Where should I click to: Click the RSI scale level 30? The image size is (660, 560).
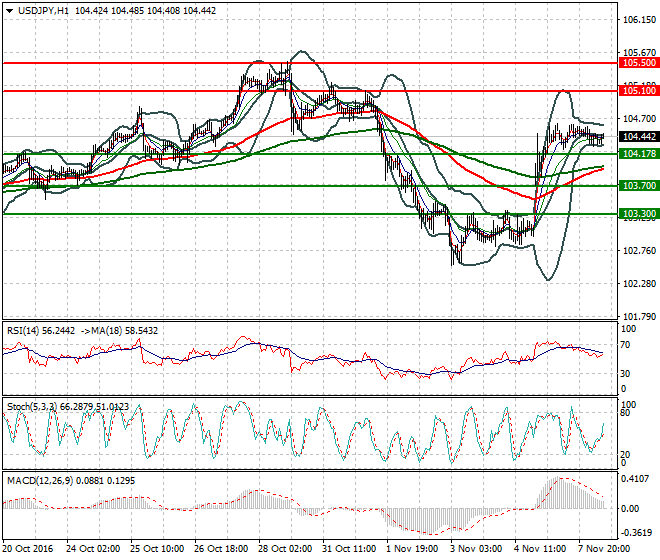(625, 374)
